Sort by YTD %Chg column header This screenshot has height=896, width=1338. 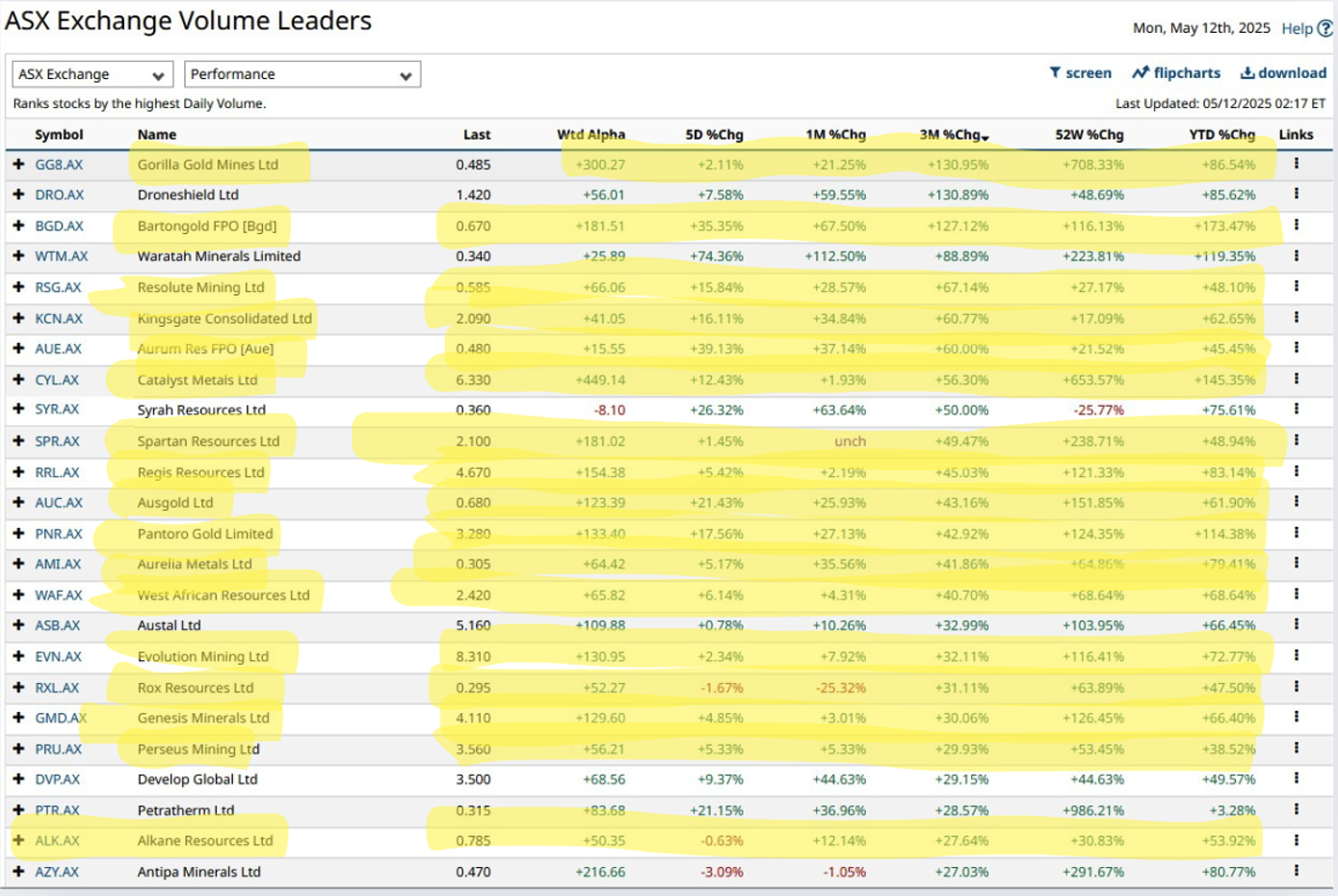[x=1221, y=135]
